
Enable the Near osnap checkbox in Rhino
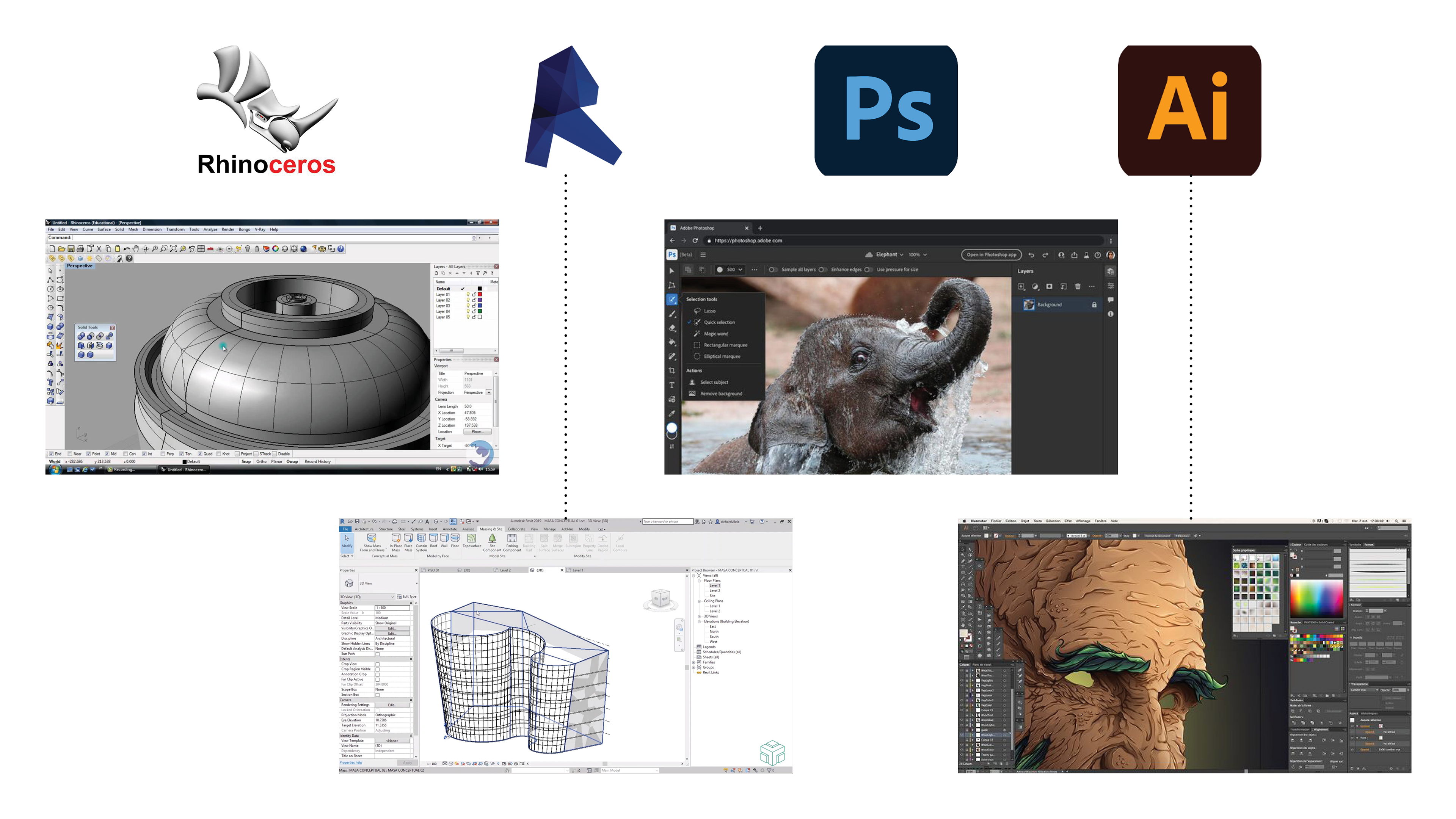[x=70, y=454]
